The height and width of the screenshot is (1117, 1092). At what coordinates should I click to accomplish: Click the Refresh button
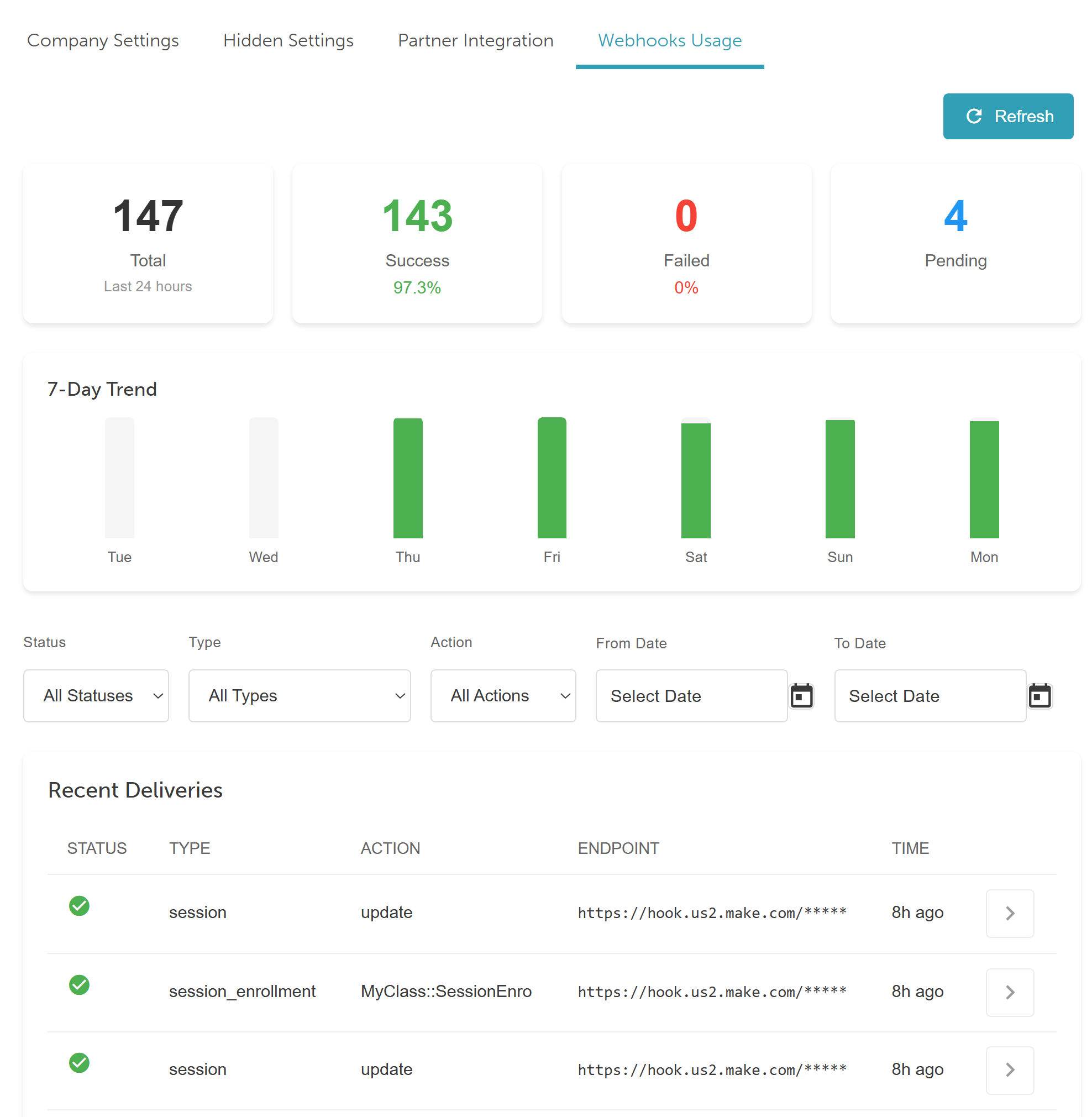(x=1007, y=117)
